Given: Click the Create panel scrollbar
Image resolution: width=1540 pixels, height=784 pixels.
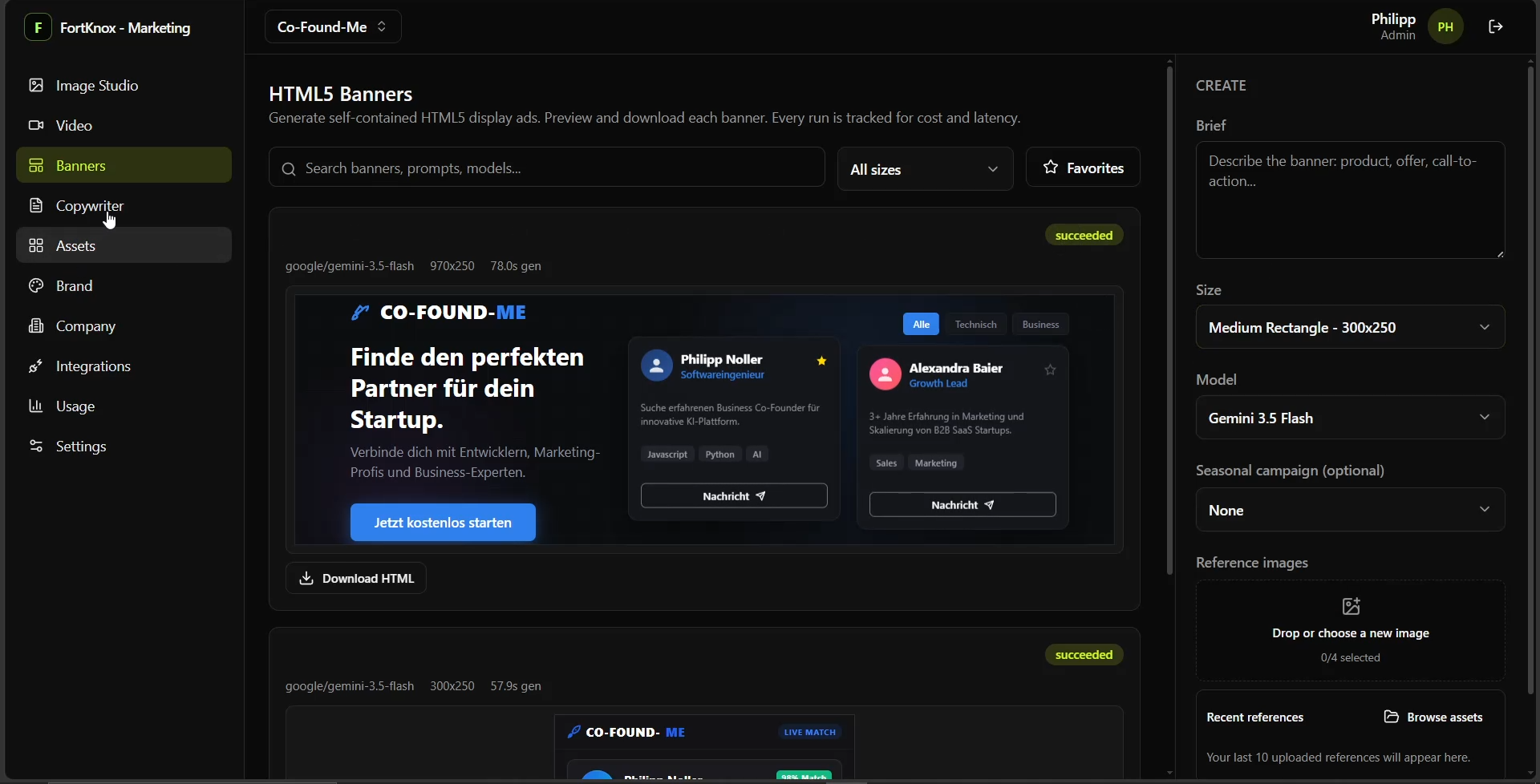Looking at the screenshot, I should (1530, 379).
